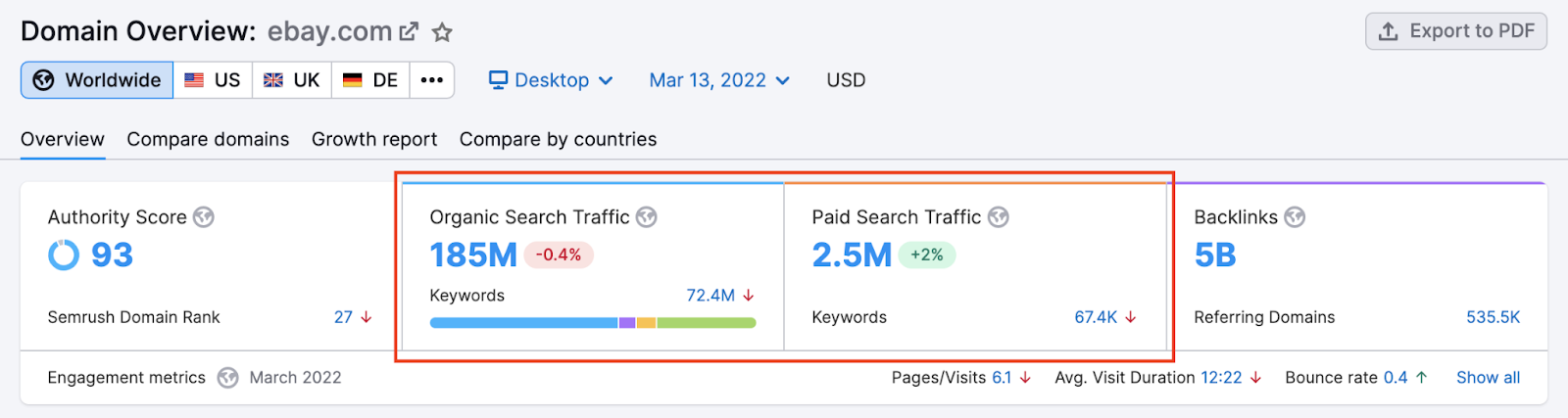
Task: Open the Mar 13, 2022 date picker
Action: pos(719,80)
